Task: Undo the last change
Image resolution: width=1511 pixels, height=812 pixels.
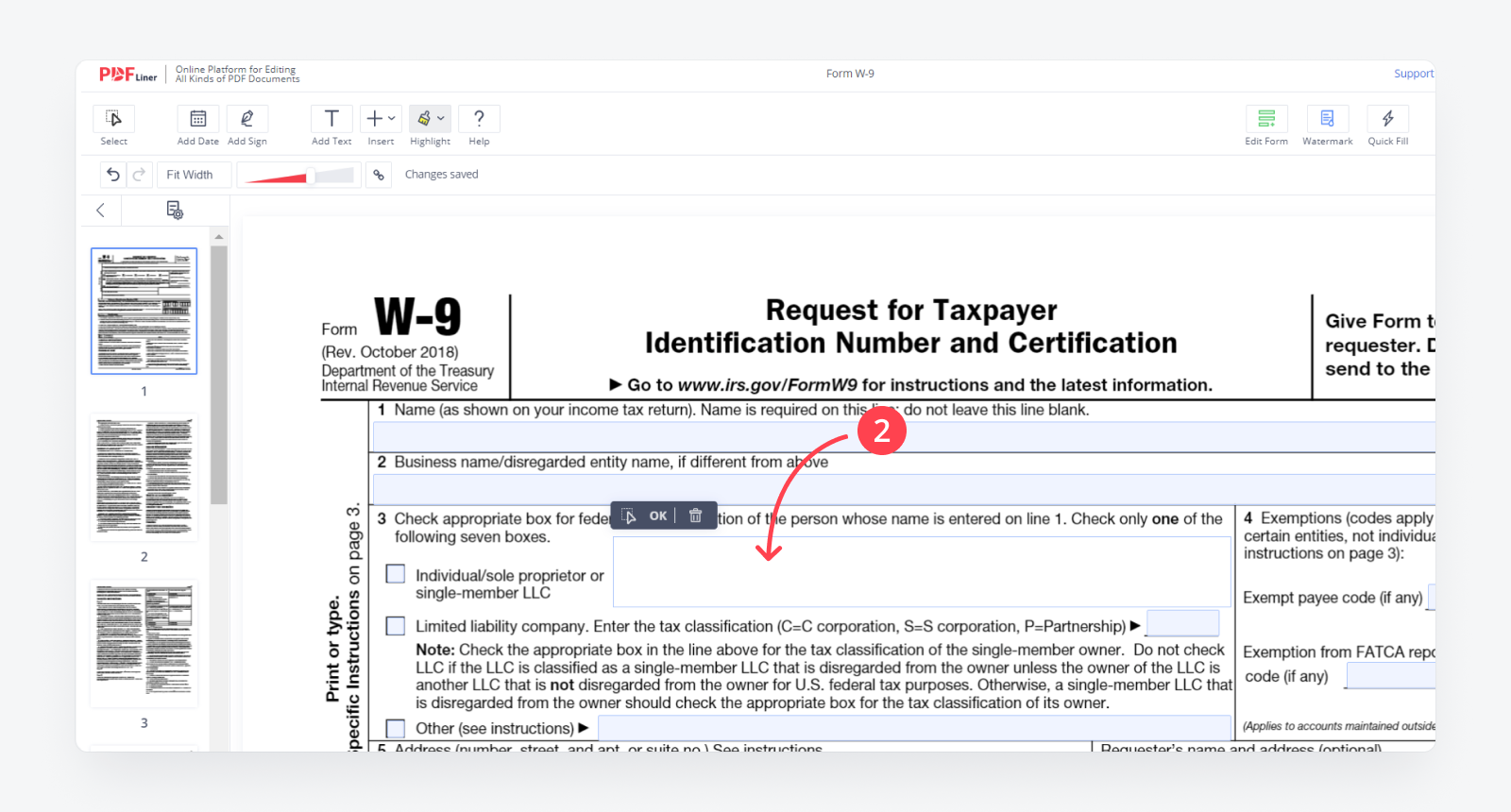Action: pos(113,175)
